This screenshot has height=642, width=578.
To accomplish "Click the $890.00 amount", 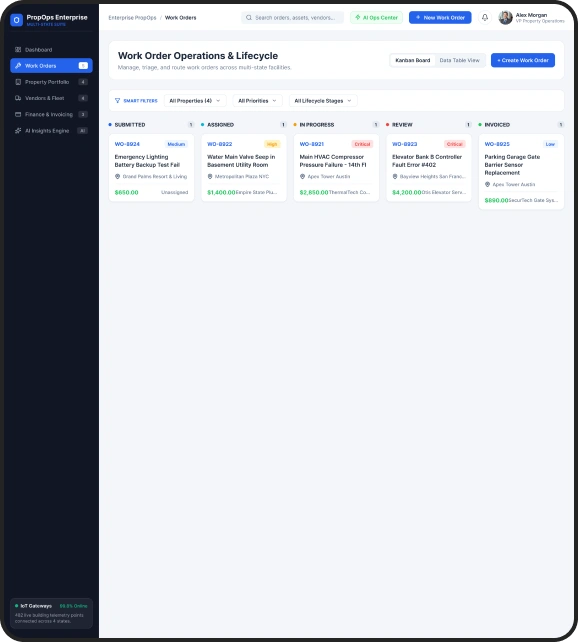I will tap(497, 200).
